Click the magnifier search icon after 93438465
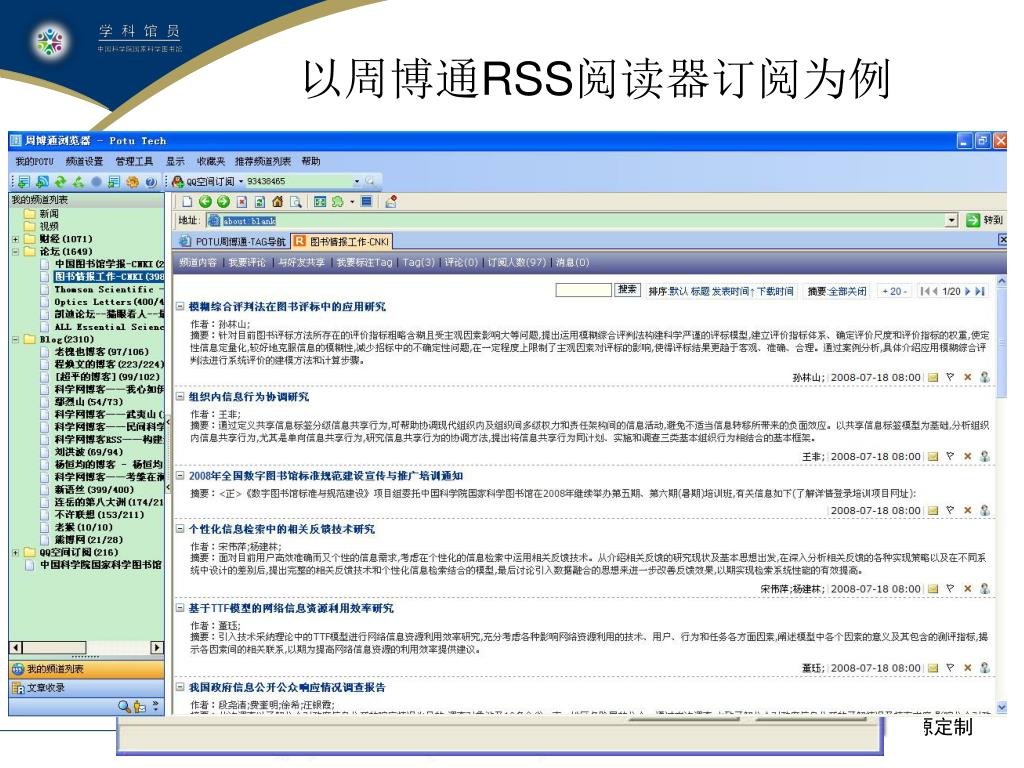The image size is (1024, 768). click(371, 182)
